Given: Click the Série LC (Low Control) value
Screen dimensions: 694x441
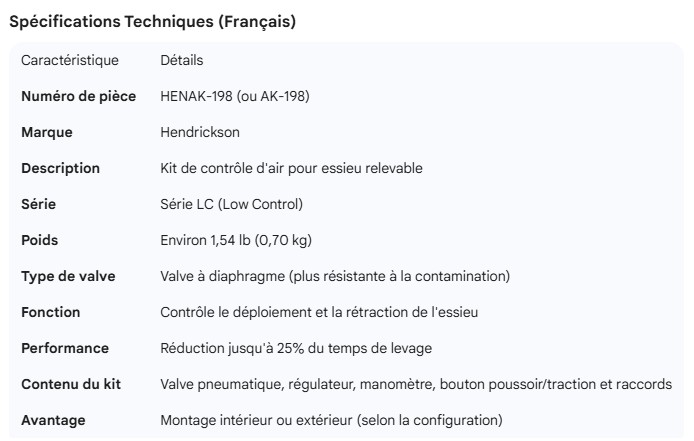Looking at the screenshot, I should 231,205.
